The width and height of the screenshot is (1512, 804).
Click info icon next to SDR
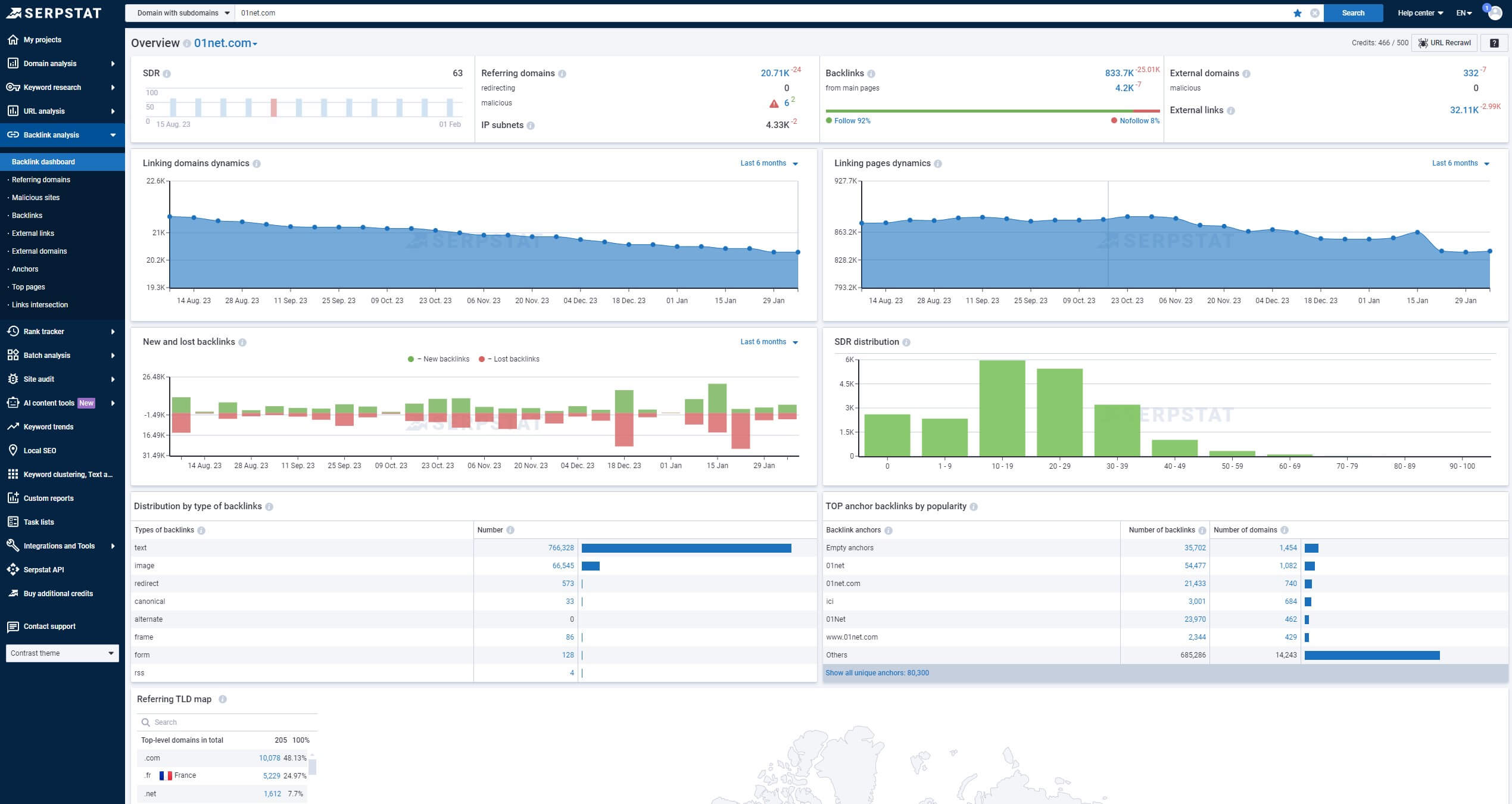click(167, 74)
